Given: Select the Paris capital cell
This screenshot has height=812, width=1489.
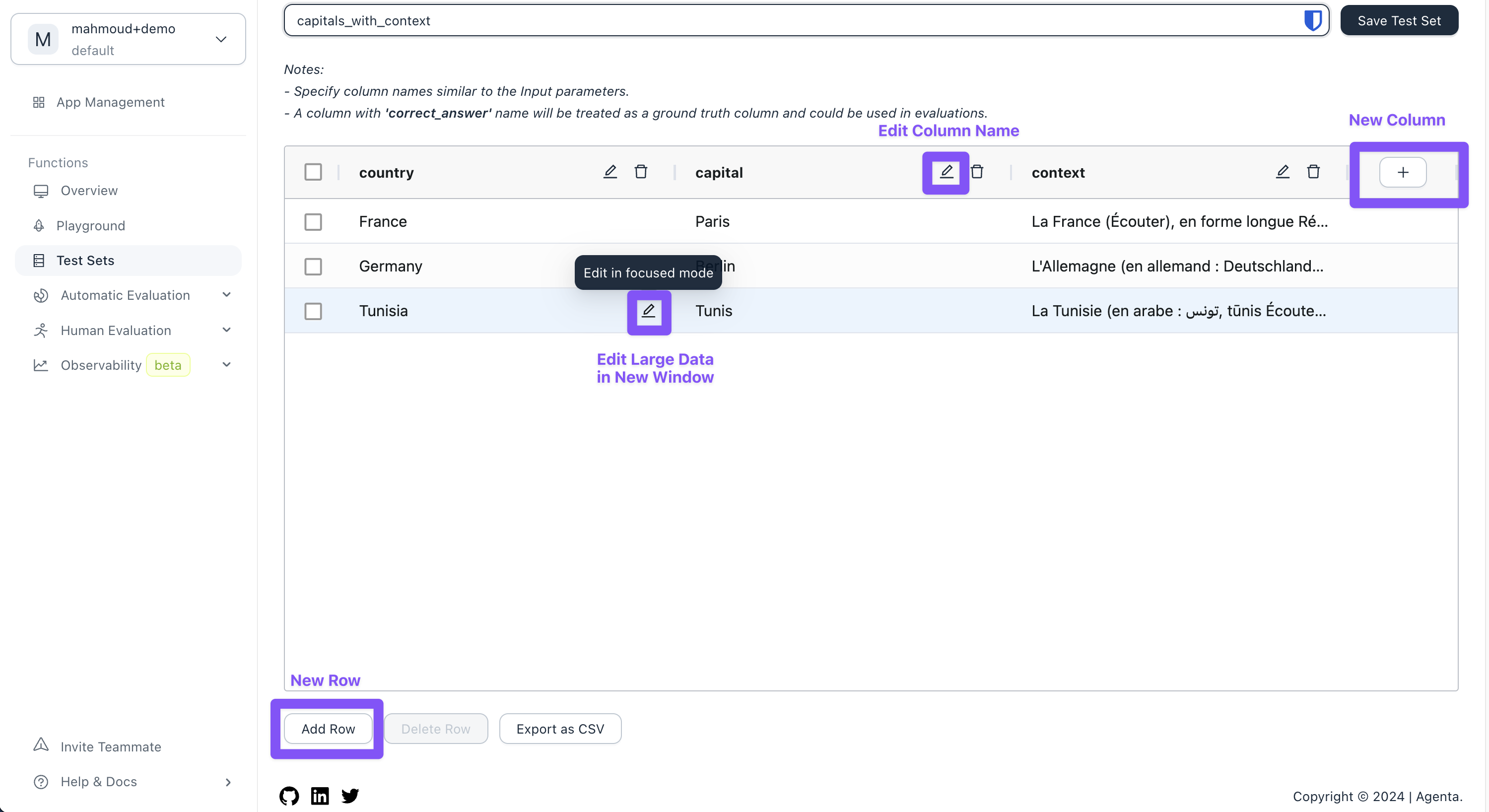Looking at the screenshot, I should point(843,221).
